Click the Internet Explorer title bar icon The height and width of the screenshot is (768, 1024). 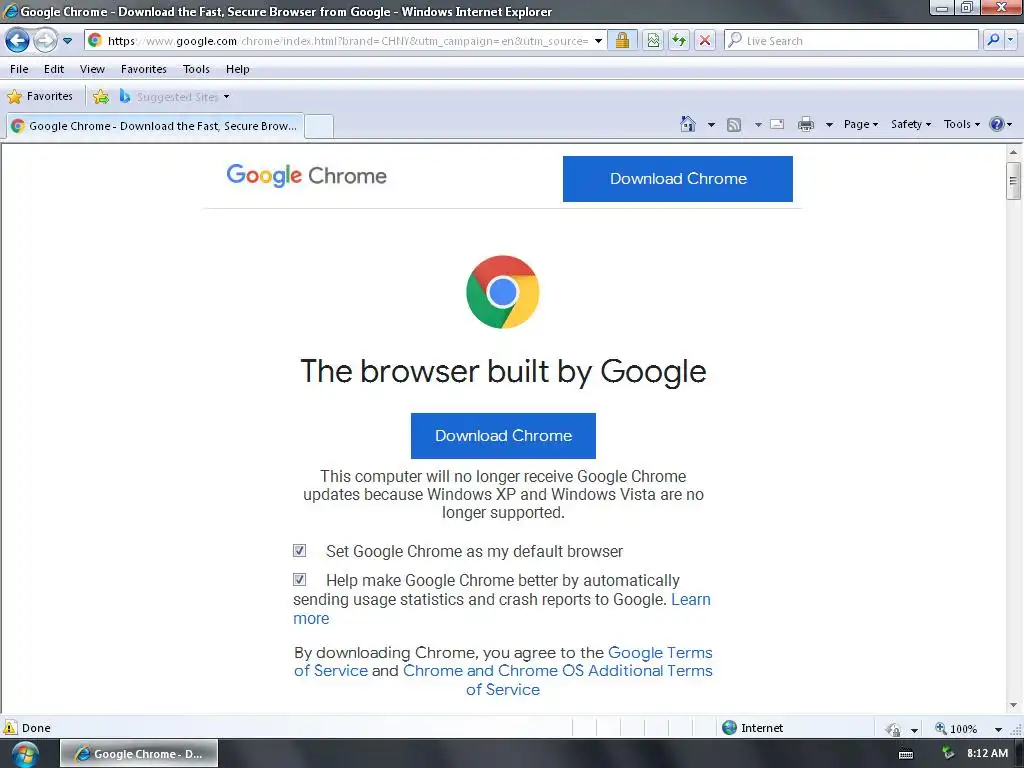click(10, 11)
